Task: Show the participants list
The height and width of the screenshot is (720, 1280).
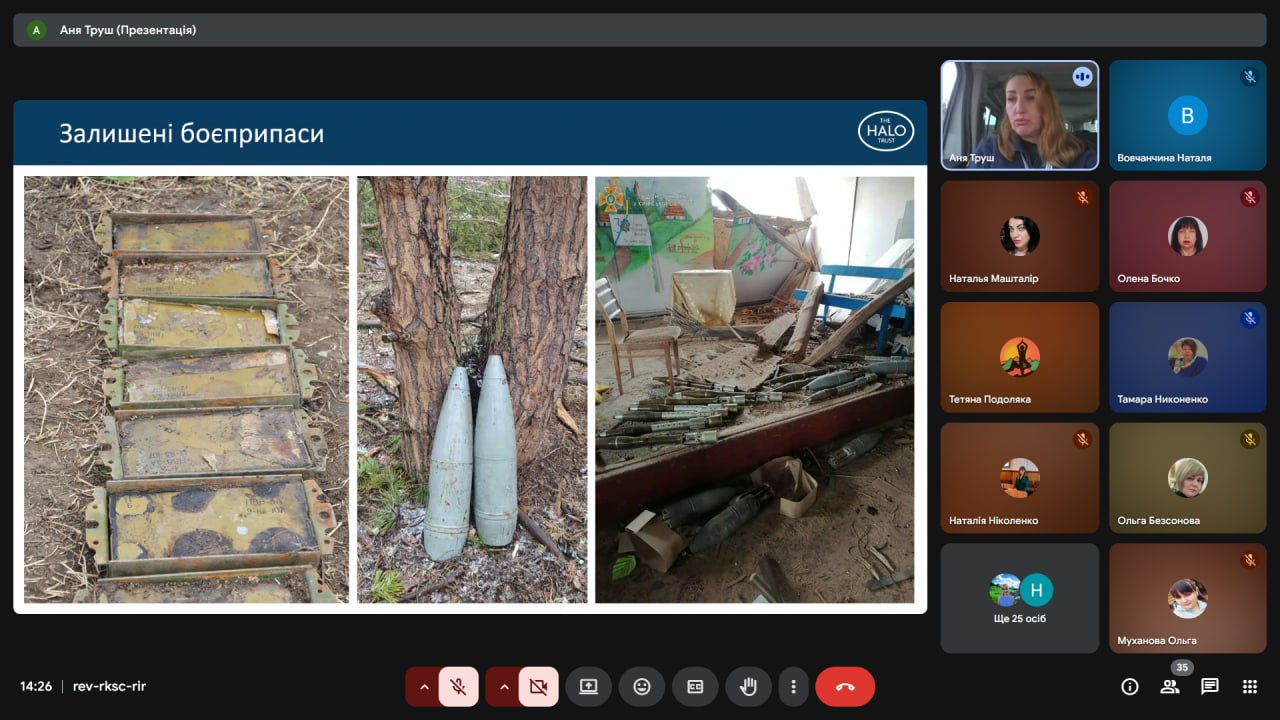Action: [1169, 686]
